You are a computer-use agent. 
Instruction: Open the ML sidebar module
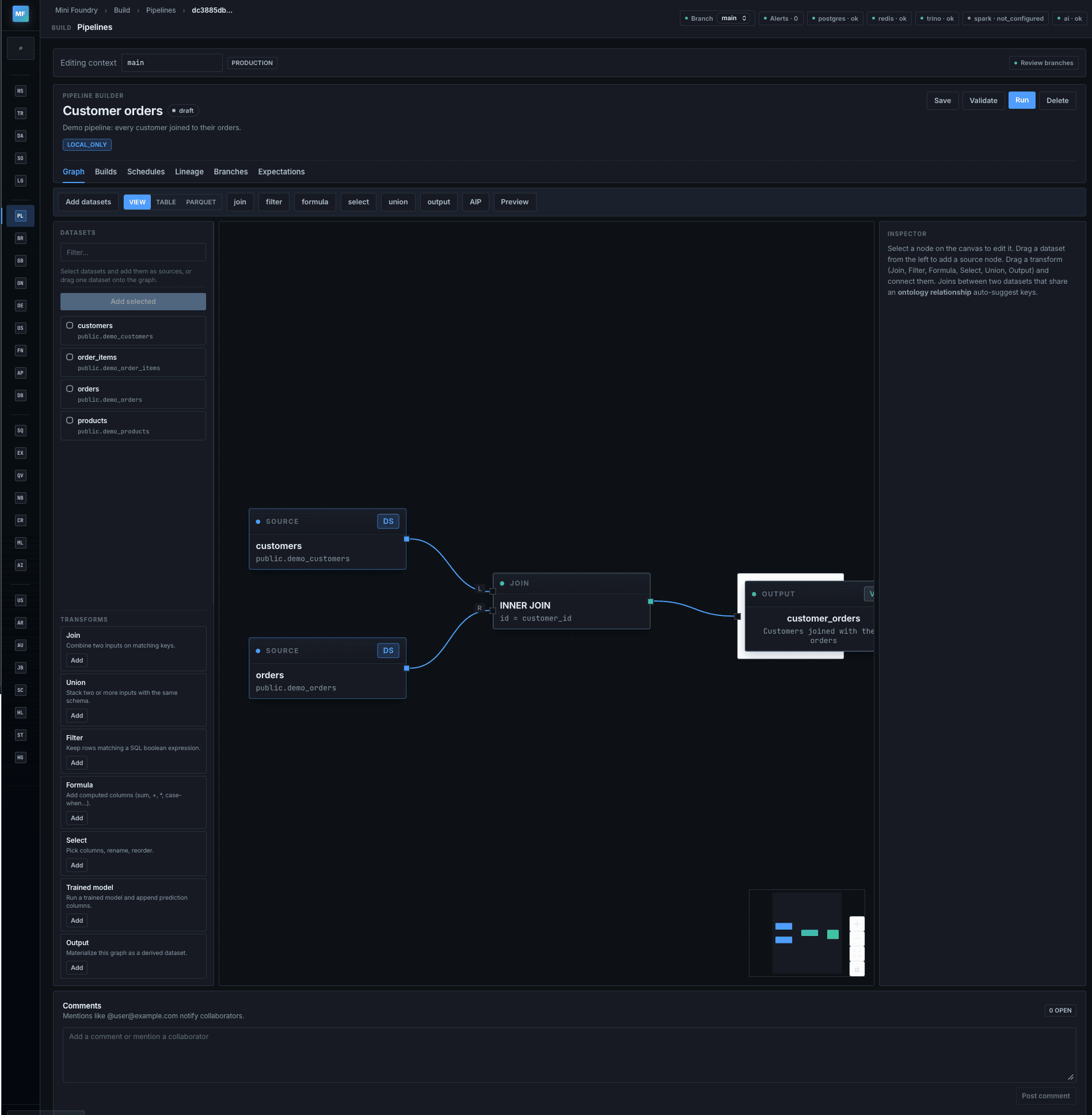click(x=20, y=543)
